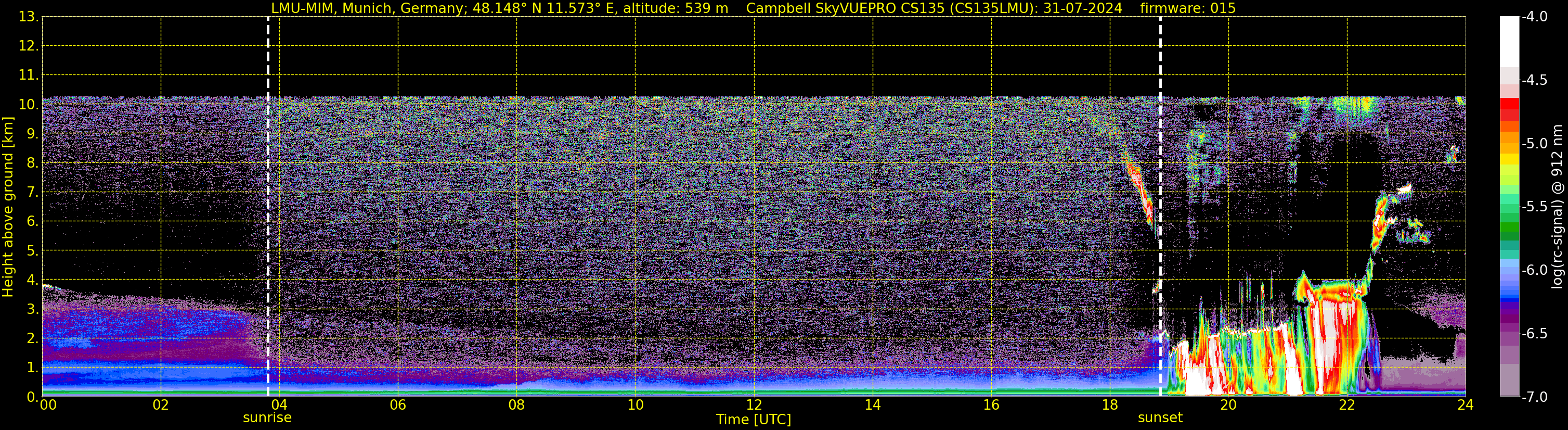This screenshot has width=1568, height=430.
Task: Click the height axis tick '5.'
Action: click(32, 251)
